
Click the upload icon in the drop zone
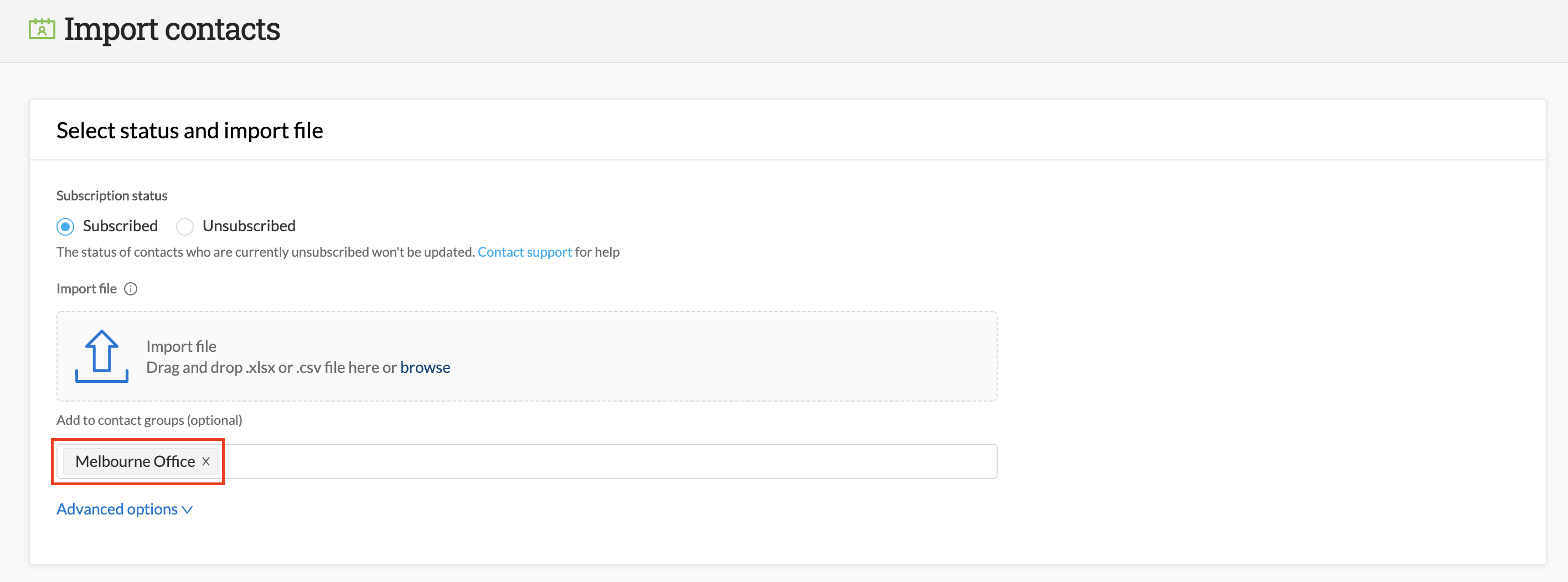(102, 356)
